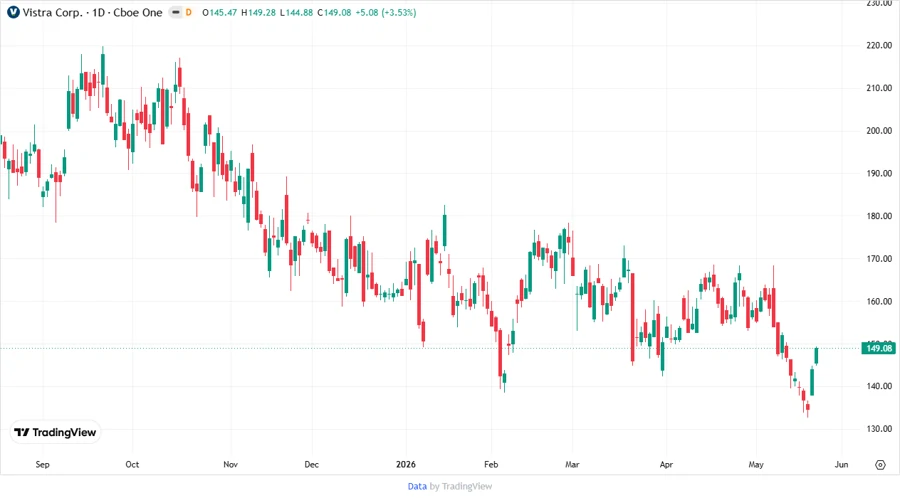Click the 149.08 current price label
This screenshot has height=498, width=900.
pyautogui.click(x=879, y=348)
